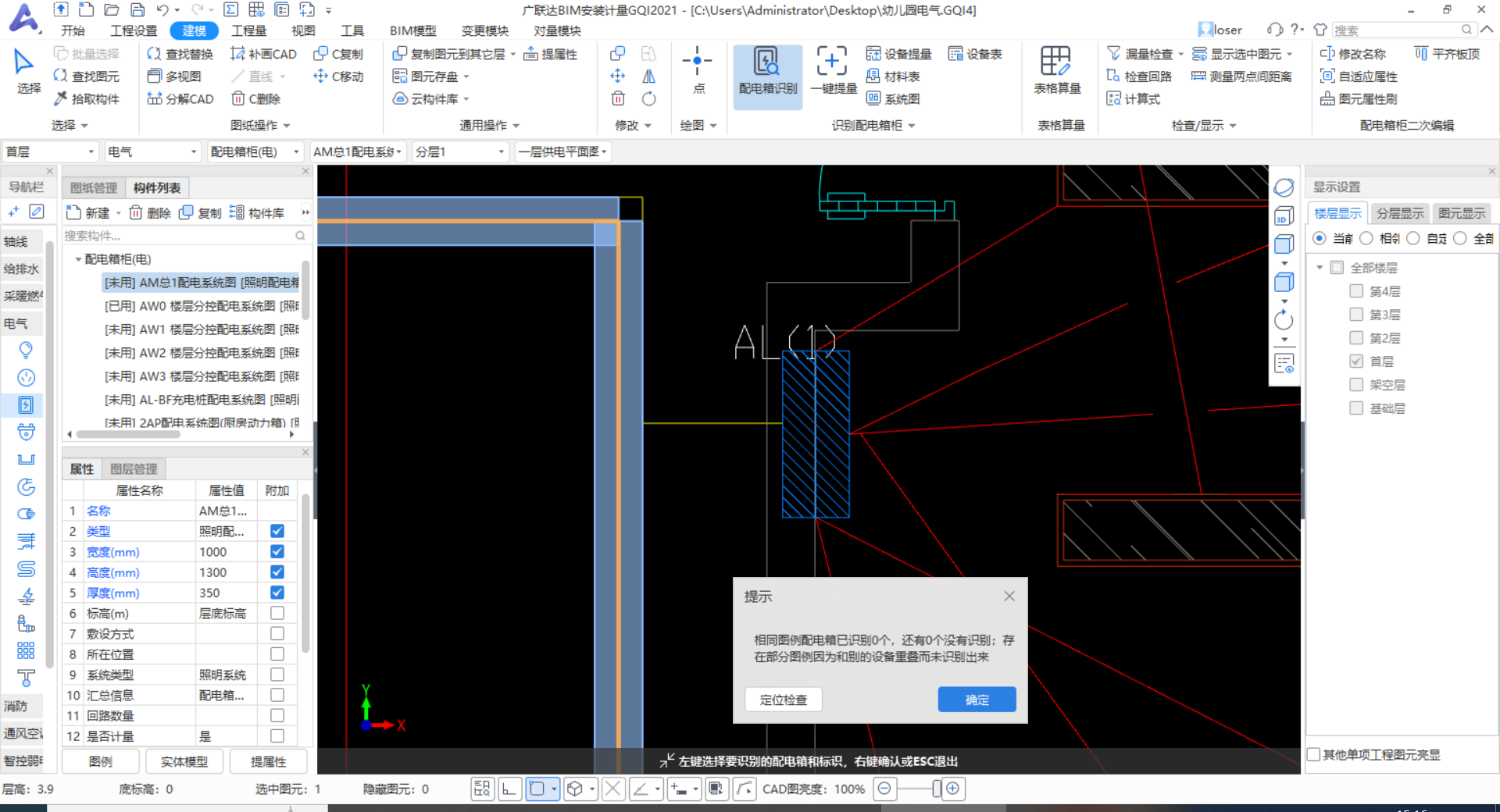
Task: Click the 3D view icon on canvas toolbar
Action: (x=1284, y=215)
